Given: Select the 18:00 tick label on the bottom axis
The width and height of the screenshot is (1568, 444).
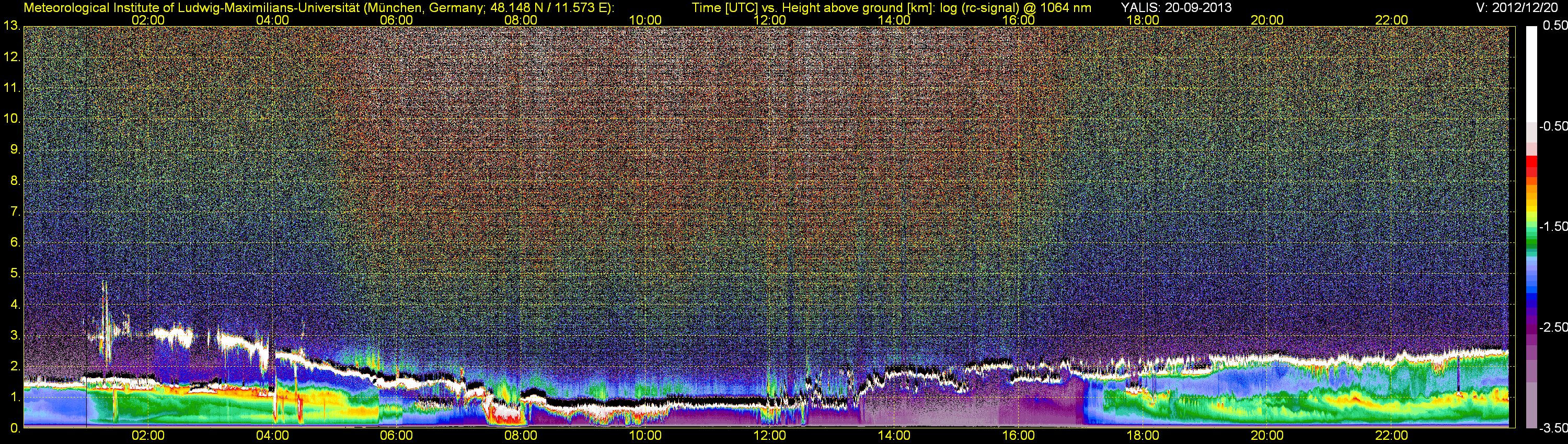Looking at the screenshot, I should point(1143,436).
